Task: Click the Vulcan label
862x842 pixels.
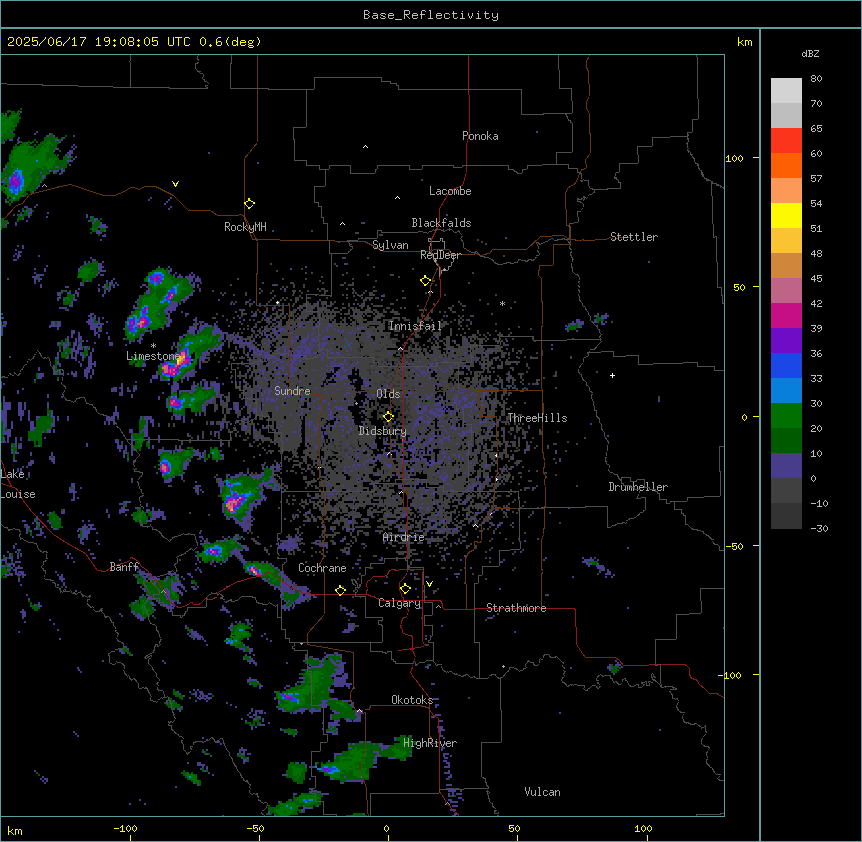Action: pos(543,792)
